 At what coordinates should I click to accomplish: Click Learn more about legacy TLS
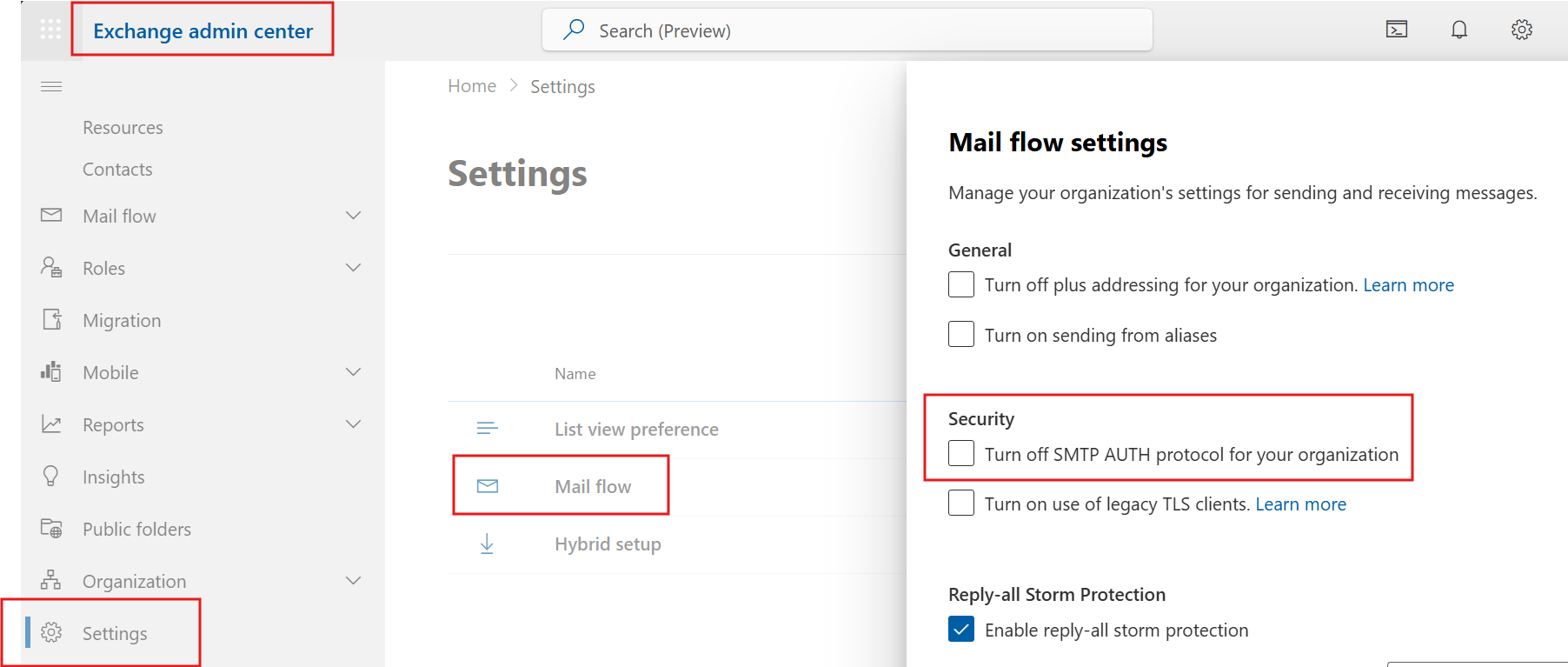coord(1300,504)
